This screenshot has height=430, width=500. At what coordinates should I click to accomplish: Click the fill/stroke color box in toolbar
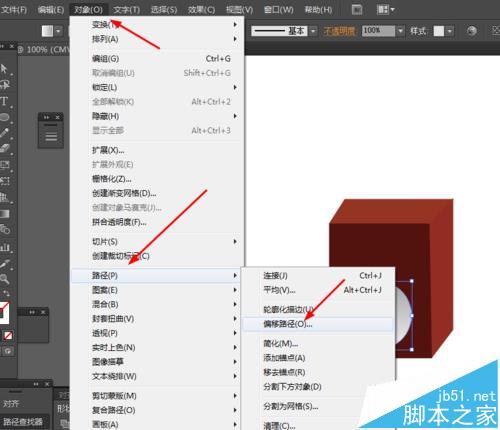(x=4, y=313)
